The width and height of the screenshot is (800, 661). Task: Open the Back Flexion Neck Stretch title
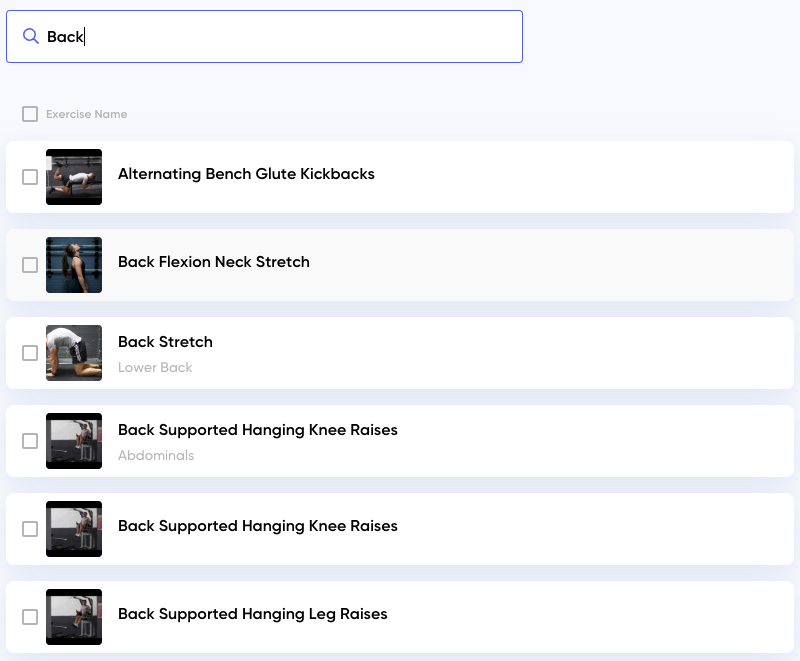click(214, 262)
